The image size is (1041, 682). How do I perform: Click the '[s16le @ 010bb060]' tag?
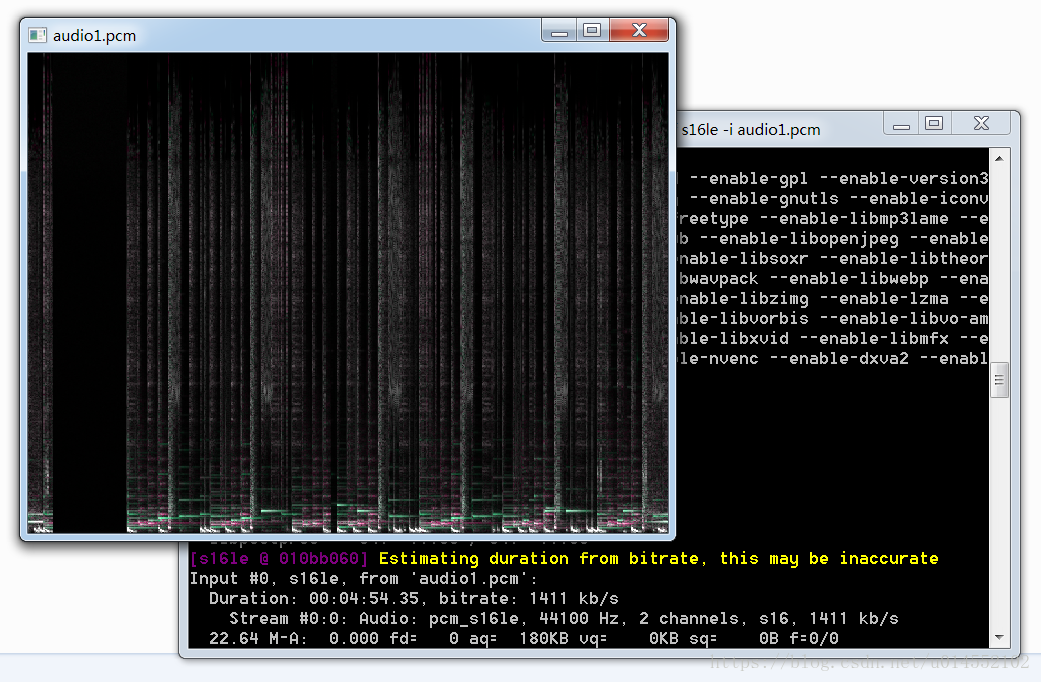pos(279,558)
